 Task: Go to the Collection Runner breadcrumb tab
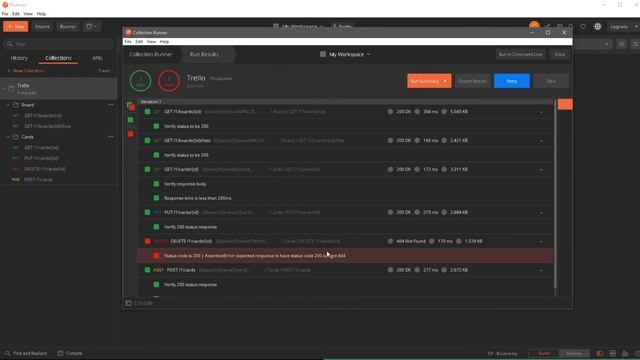(x=151, y=54)
